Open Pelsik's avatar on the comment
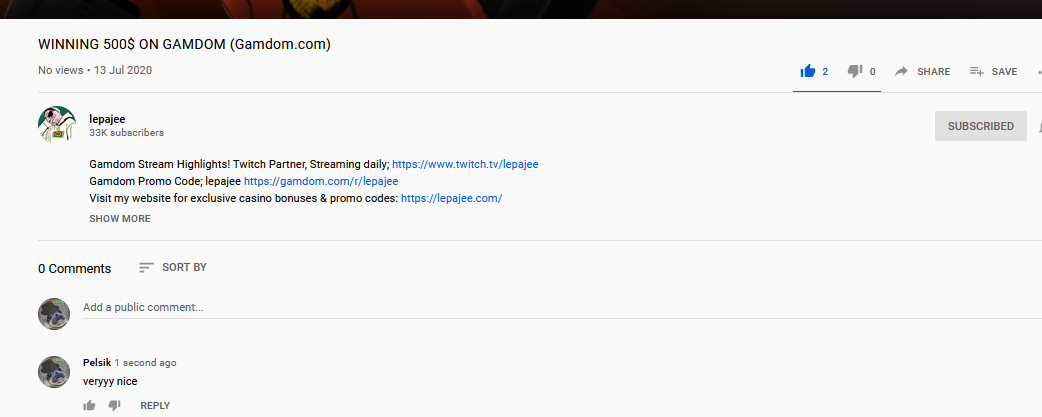 click(54, 371)
